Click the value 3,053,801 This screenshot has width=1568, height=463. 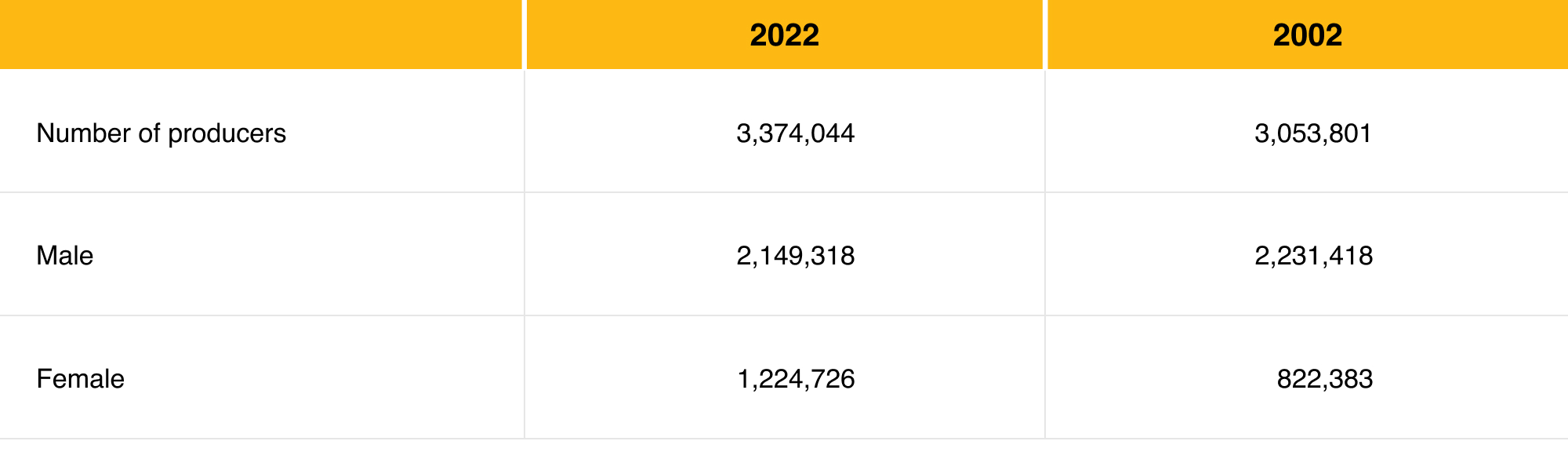click(x=1313, y=133)
